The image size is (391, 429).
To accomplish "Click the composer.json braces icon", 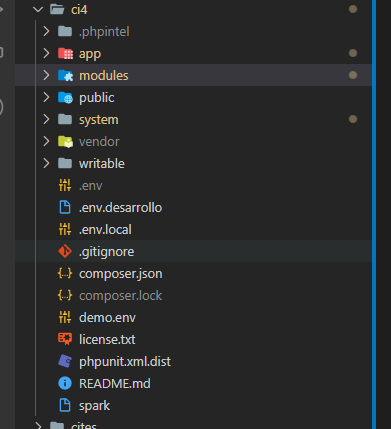I will (x=65, y=274).
